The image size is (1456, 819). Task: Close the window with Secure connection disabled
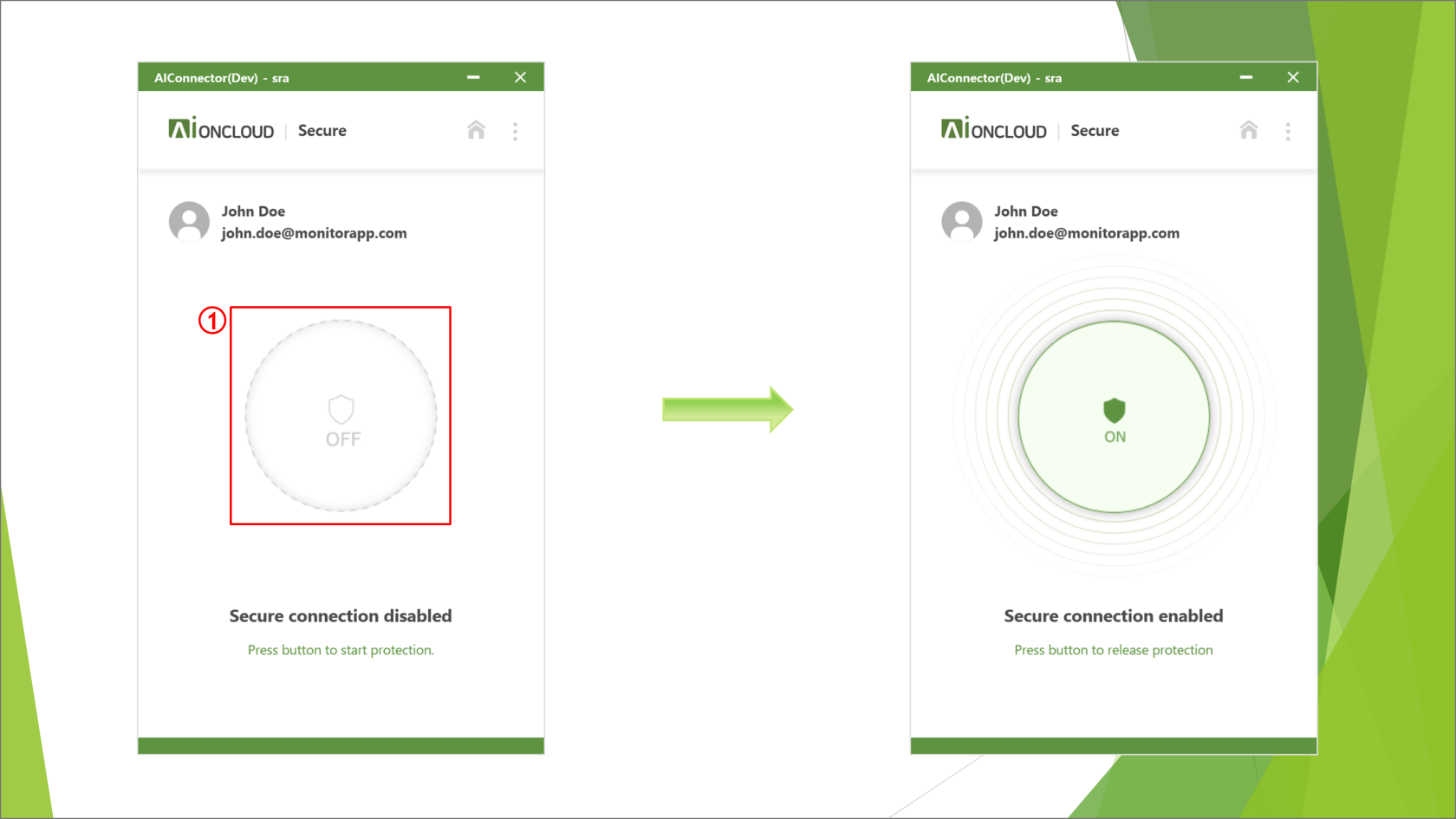[x=520, y=77]
